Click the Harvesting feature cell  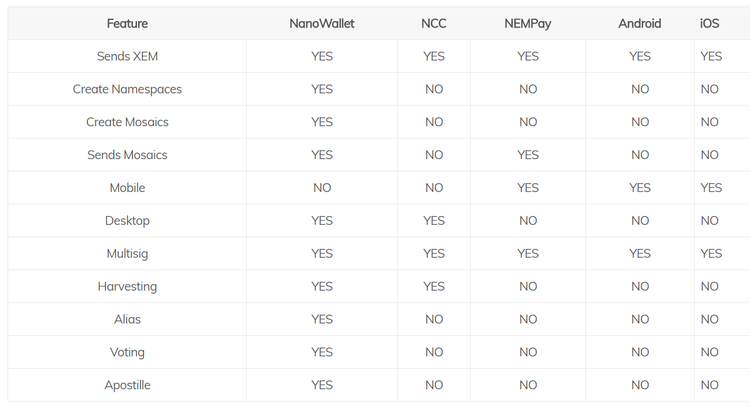pos(127,287)
